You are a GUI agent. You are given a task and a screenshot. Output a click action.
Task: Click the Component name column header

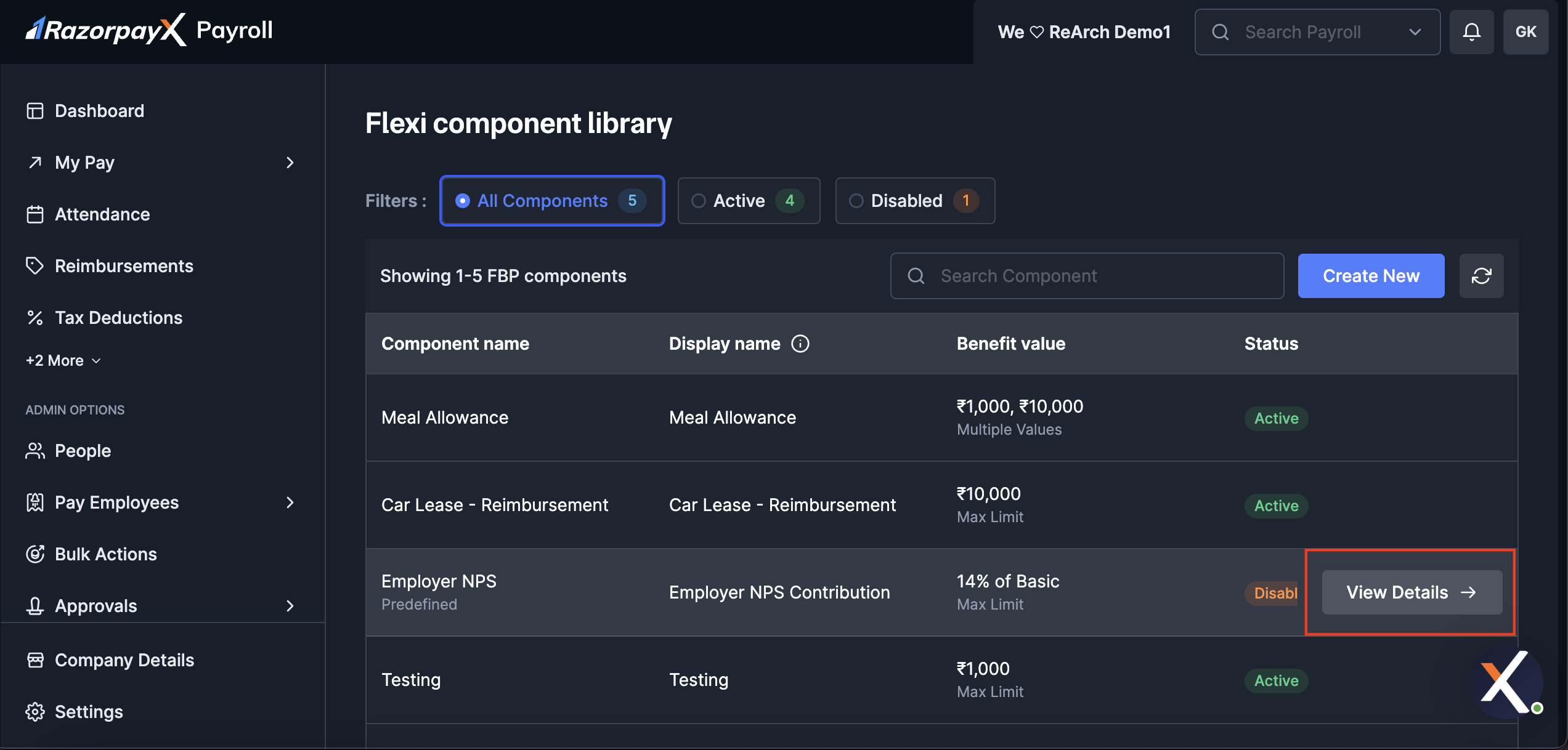coord(455,344)
